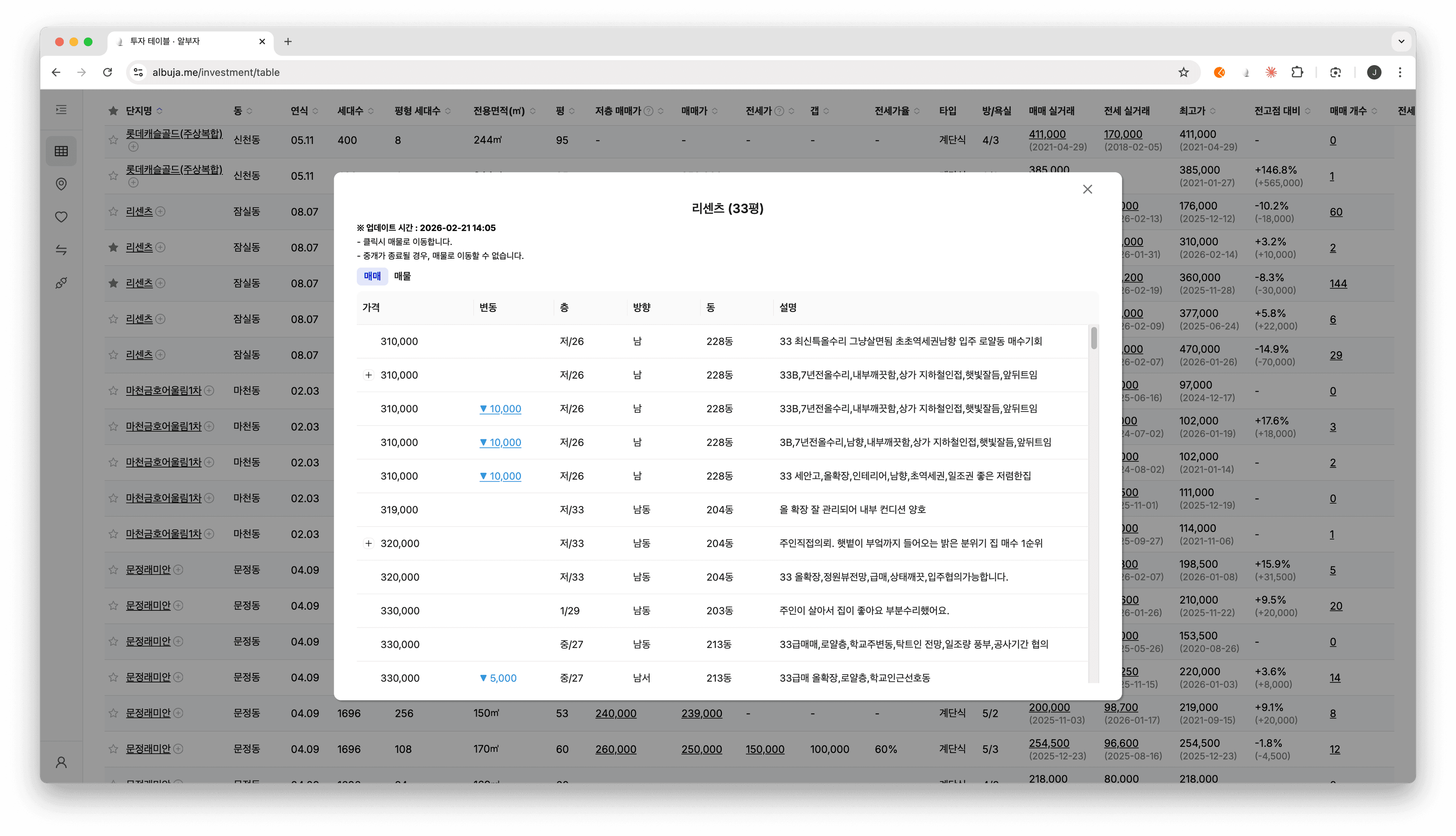Click the dialog's vertical scrollbar thumb
The height and width of the screenshot is (836, 1456).
point(1094,337)
